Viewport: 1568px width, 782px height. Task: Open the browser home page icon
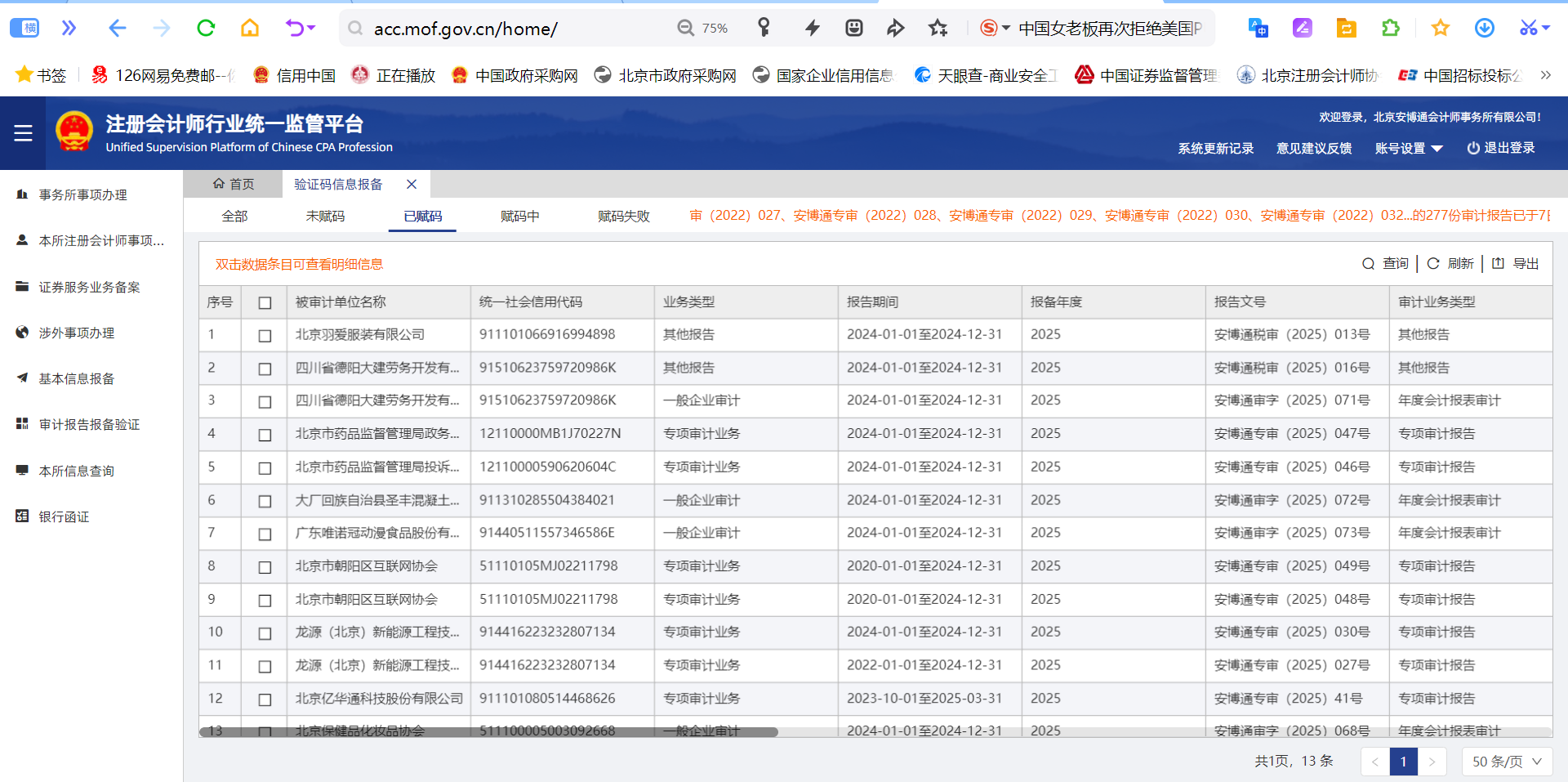250,29
